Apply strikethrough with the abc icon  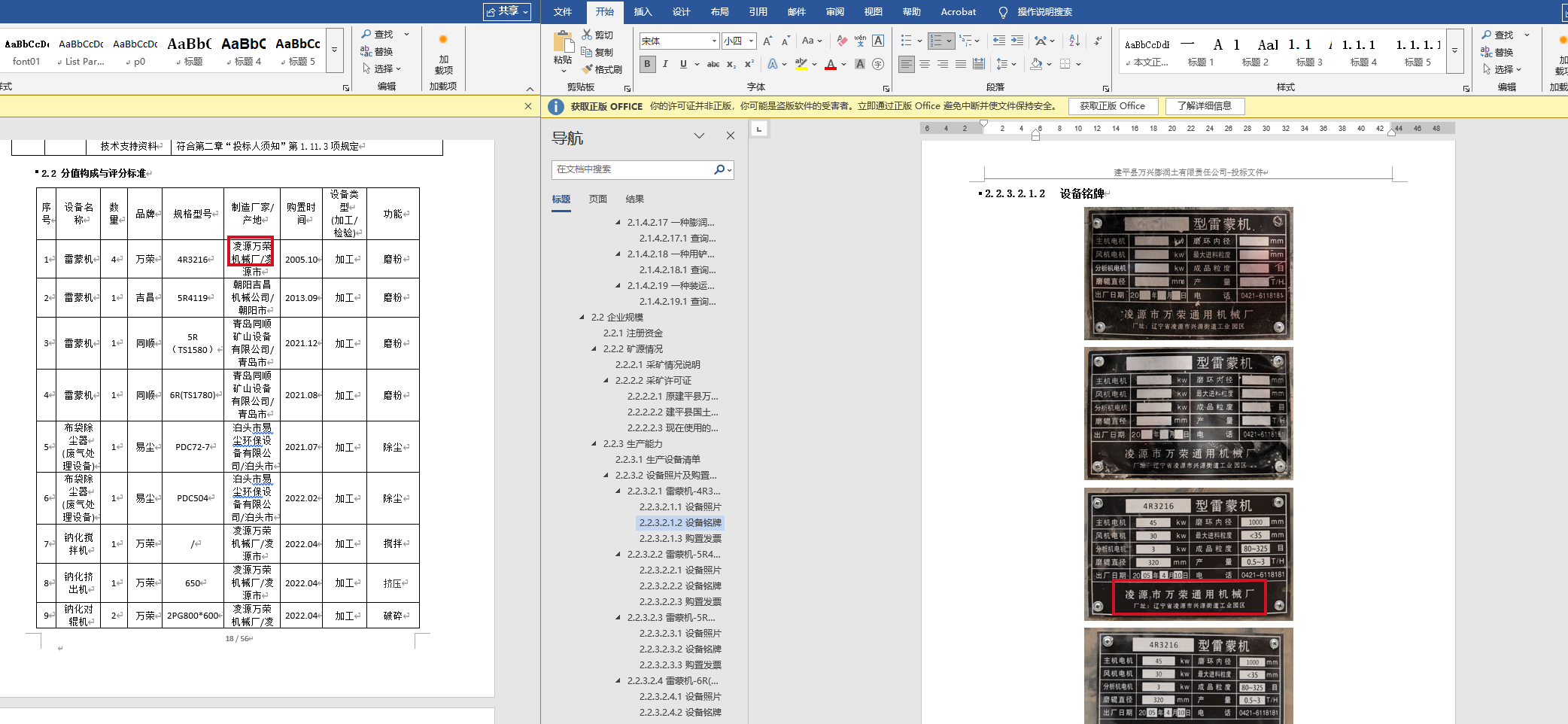[713, 65]
